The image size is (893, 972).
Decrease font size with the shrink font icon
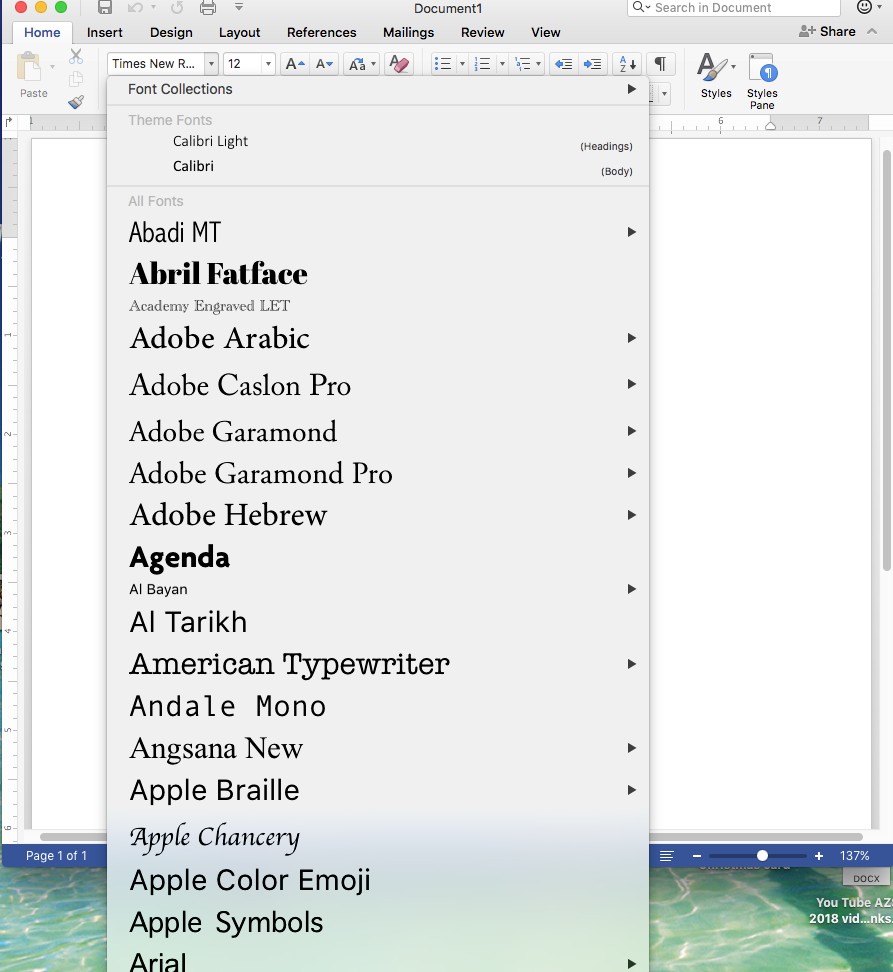coord(324,64)
